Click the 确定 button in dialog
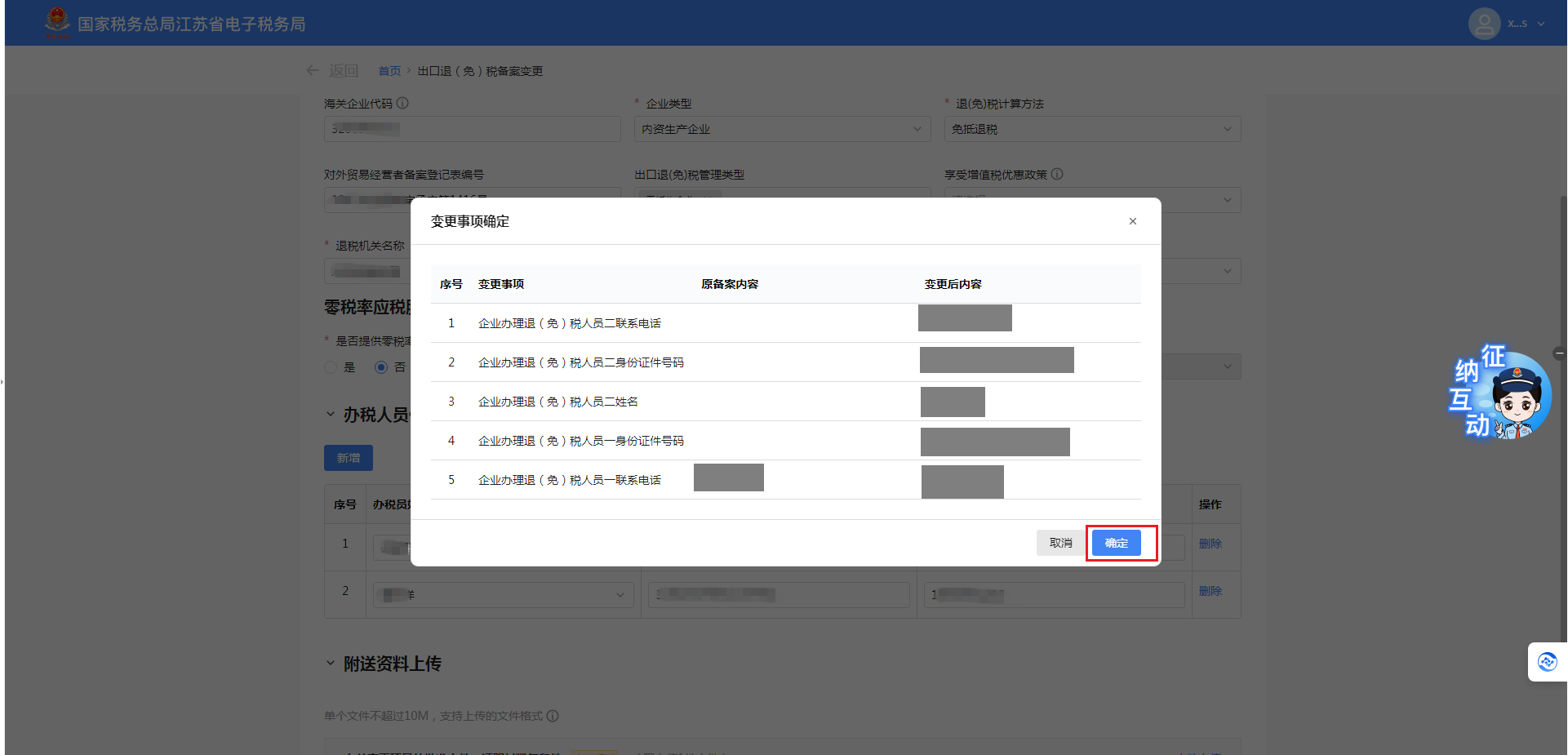 pos(1116,543)
